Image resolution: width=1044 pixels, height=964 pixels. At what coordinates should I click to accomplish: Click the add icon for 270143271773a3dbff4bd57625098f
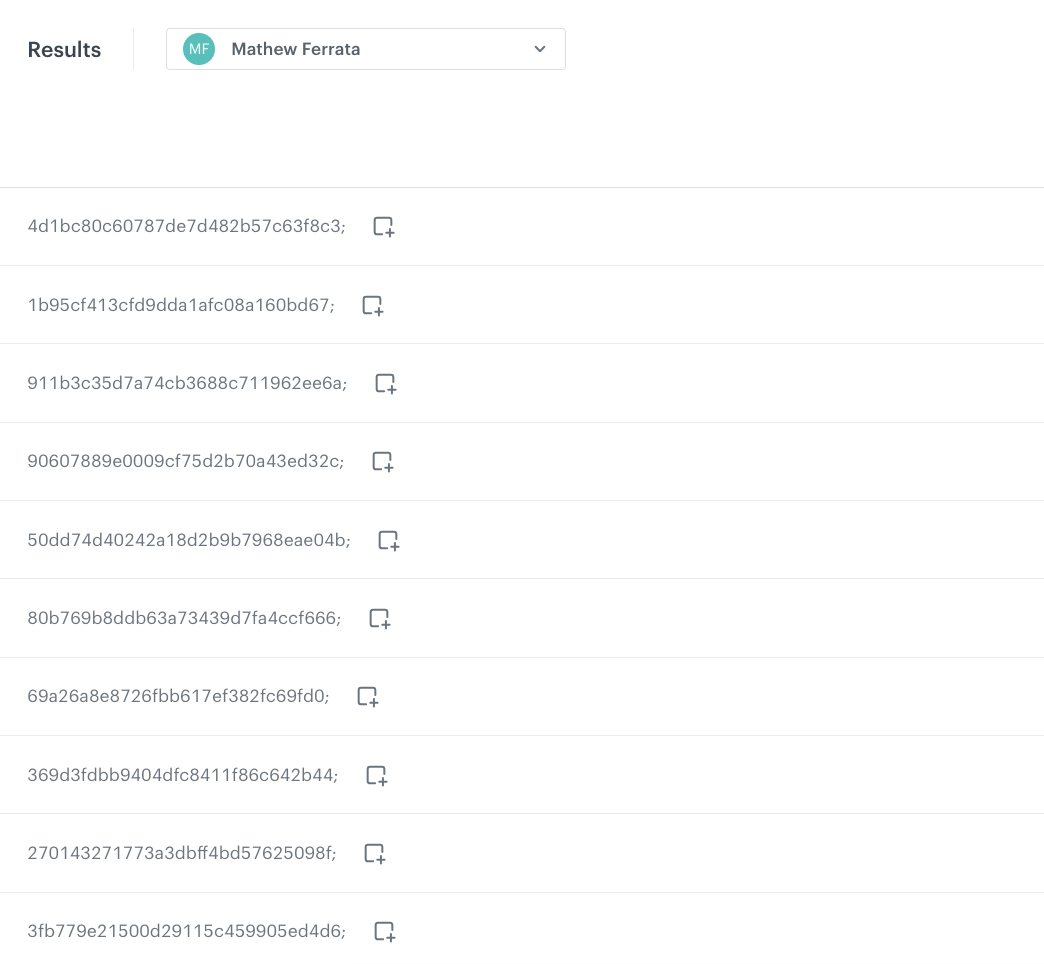[374, 854]
